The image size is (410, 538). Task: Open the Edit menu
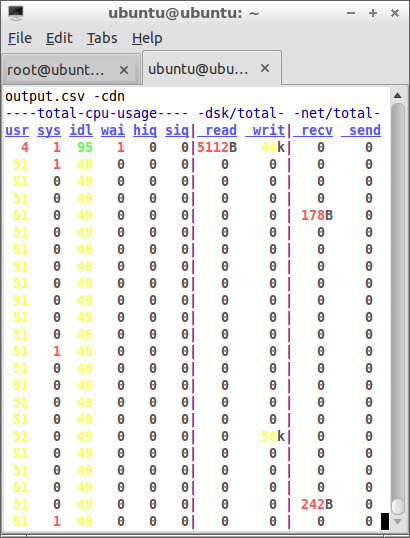click(59, 38)
